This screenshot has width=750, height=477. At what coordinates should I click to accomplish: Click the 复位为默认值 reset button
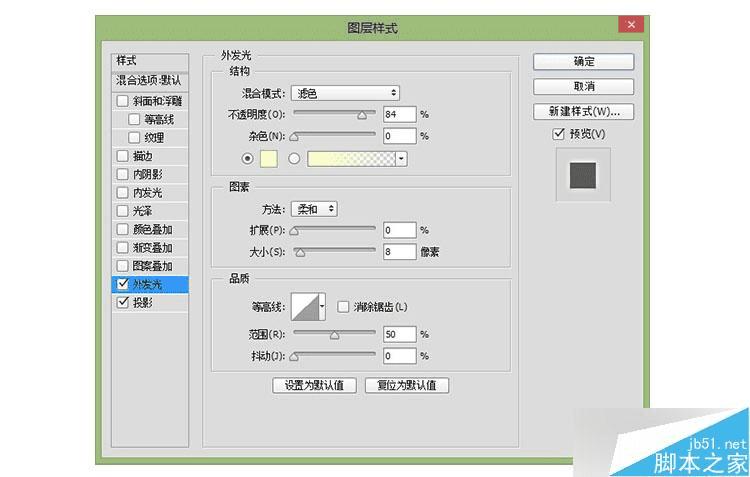[x=407, y=385]
